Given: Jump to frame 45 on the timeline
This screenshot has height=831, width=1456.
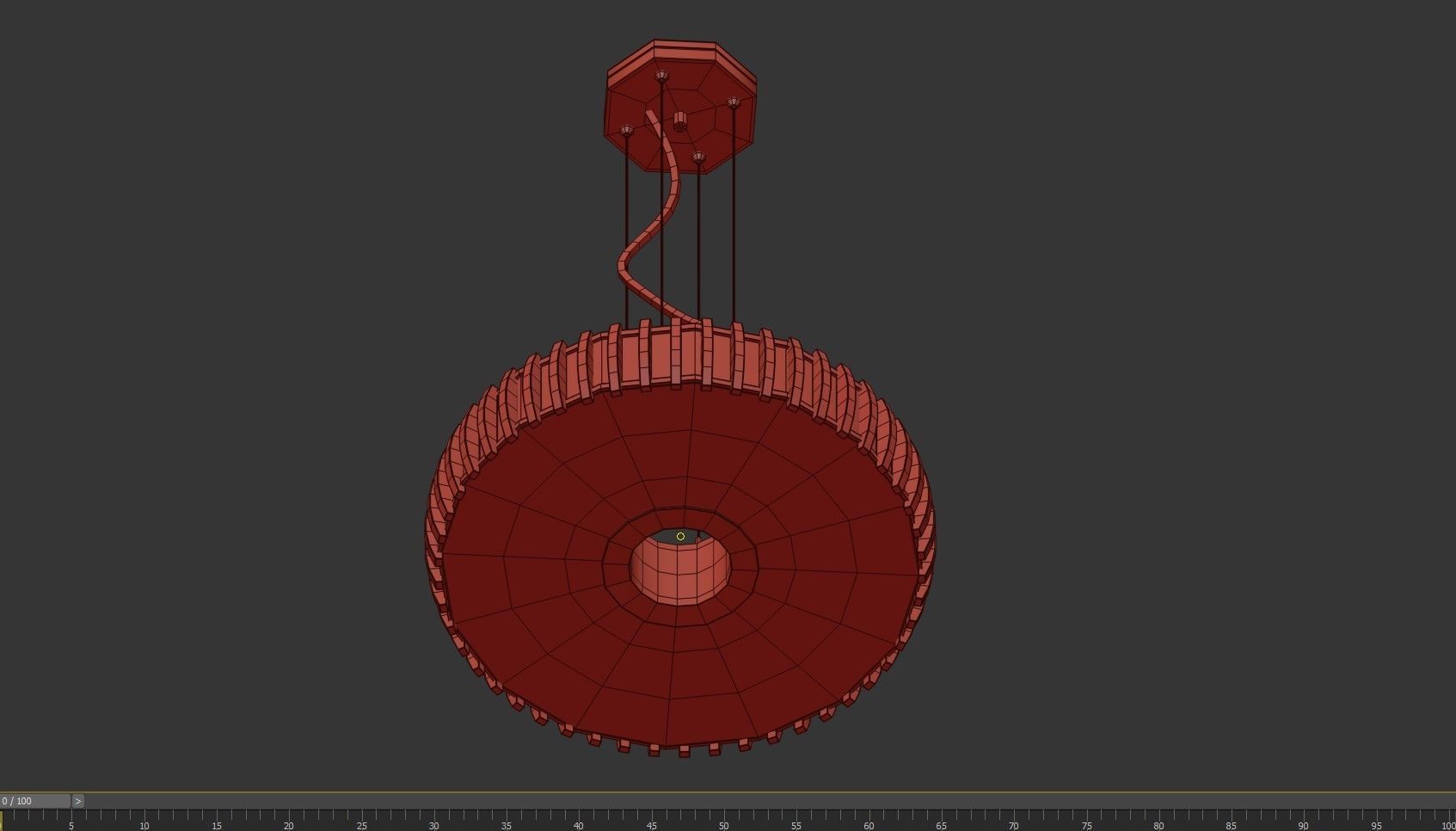Looking at the screenshot, I should [652, 826].
